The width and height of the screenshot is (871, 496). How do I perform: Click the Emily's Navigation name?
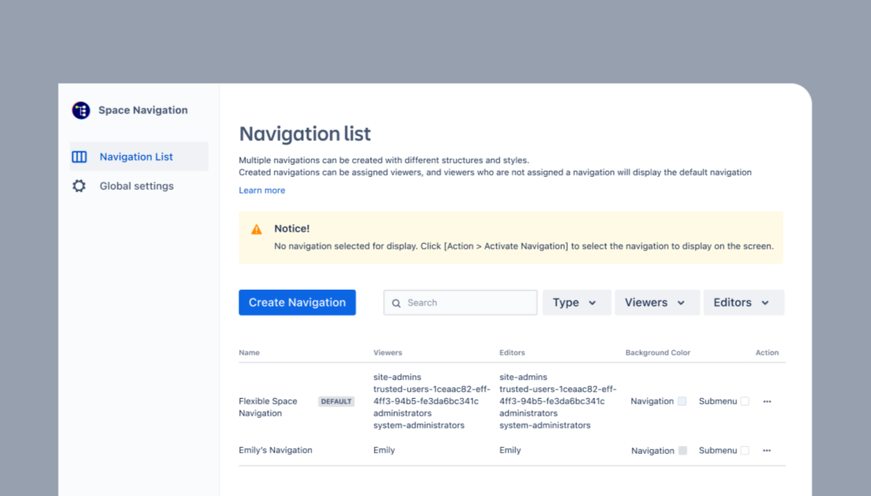[276, 450]
